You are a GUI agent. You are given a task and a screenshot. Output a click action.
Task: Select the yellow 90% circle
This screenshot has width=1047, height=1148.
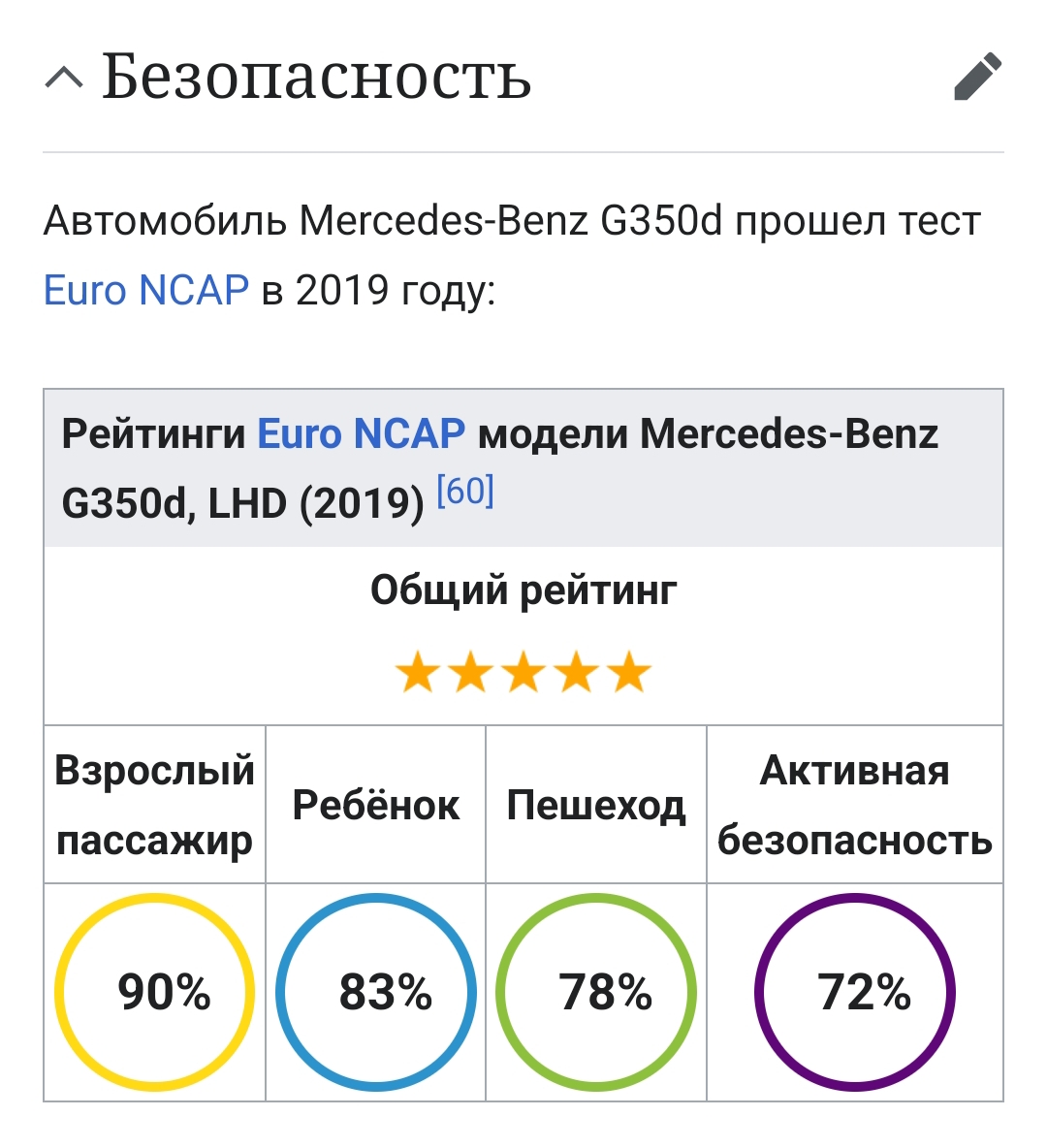click(155, 992)
